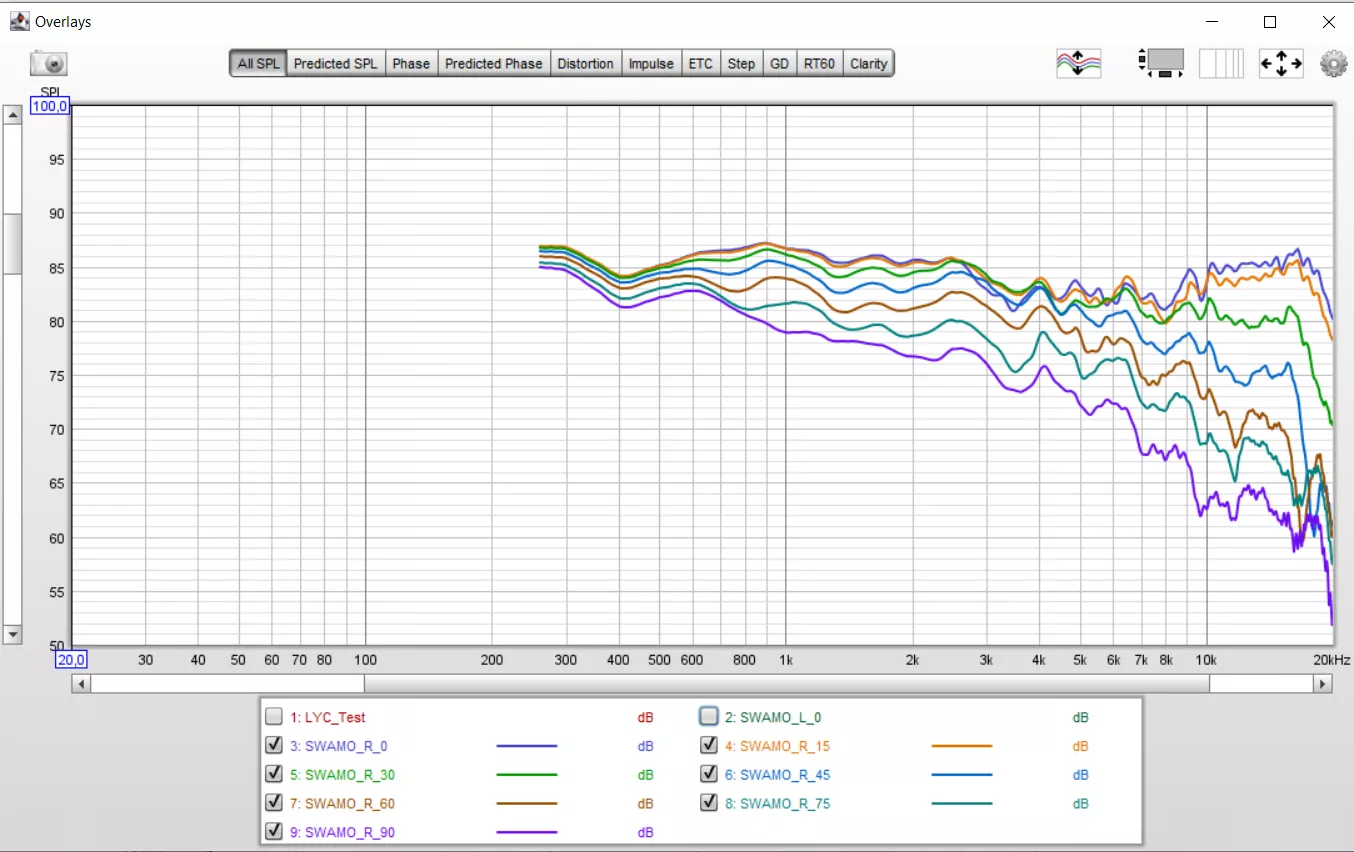This screenshot has height=852, width=1354.
Task: Open the Impulse tab
Action: [x=650, y=64]
